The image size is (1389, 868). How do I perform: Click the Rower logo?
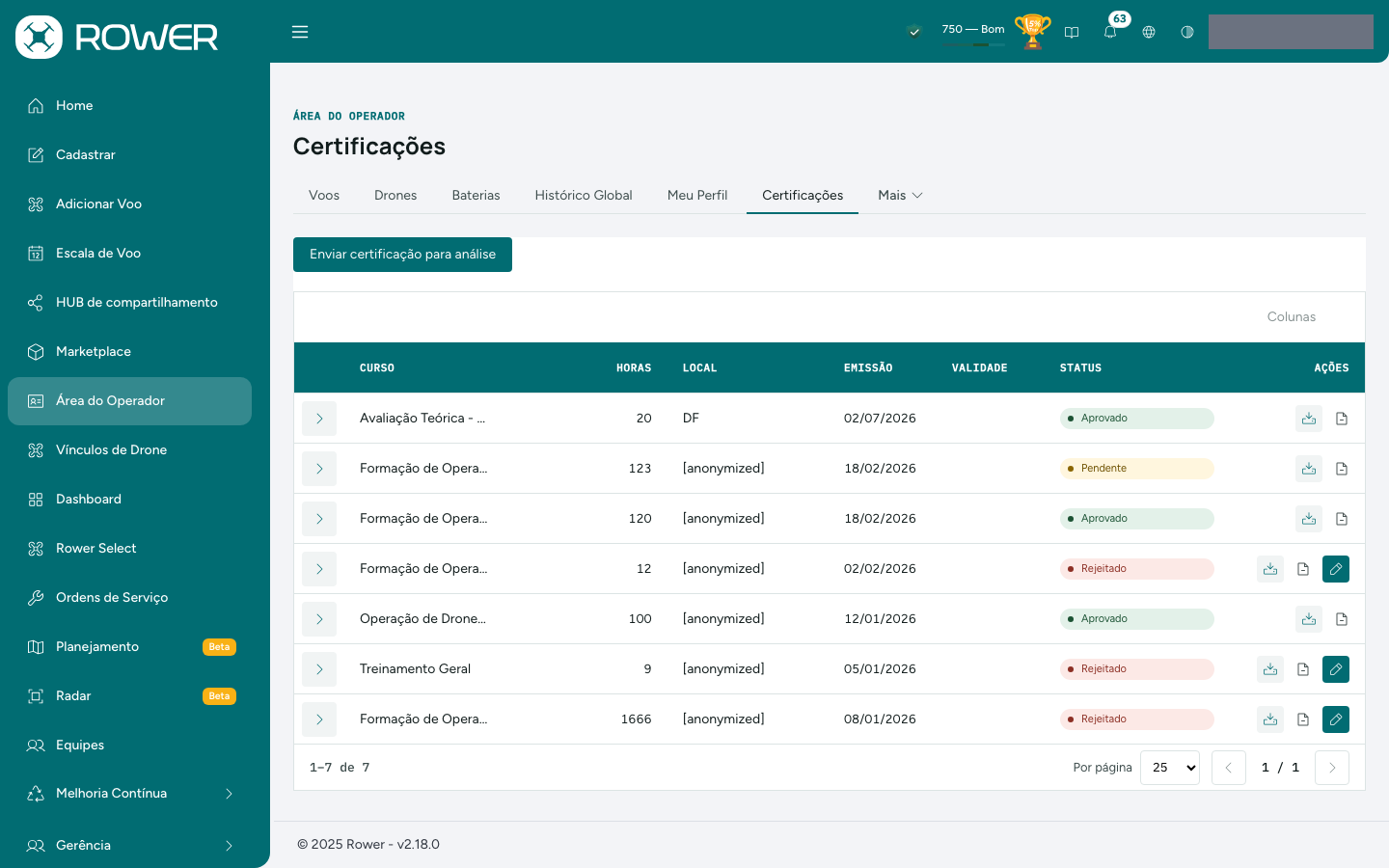point(117,37)
